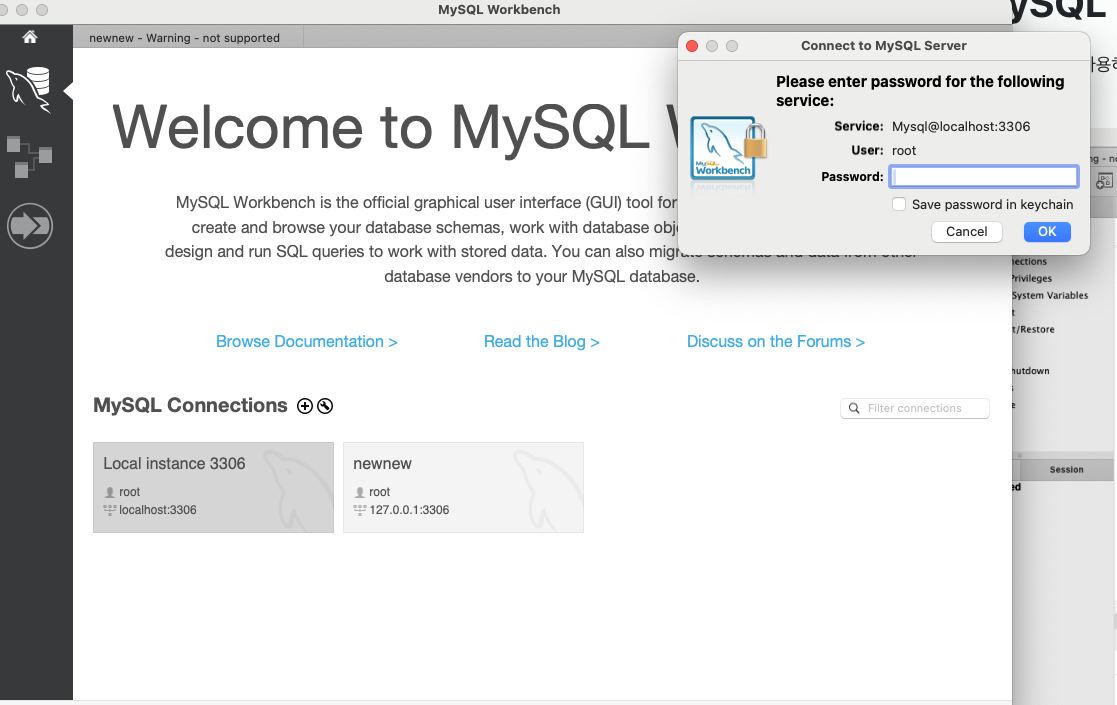Image resolution: width=1117 pixels, height=705 pixels.
Task: Cancel the Connect to MySQL Server dialog
Action: pyautogui.click(x=966, y=231)
